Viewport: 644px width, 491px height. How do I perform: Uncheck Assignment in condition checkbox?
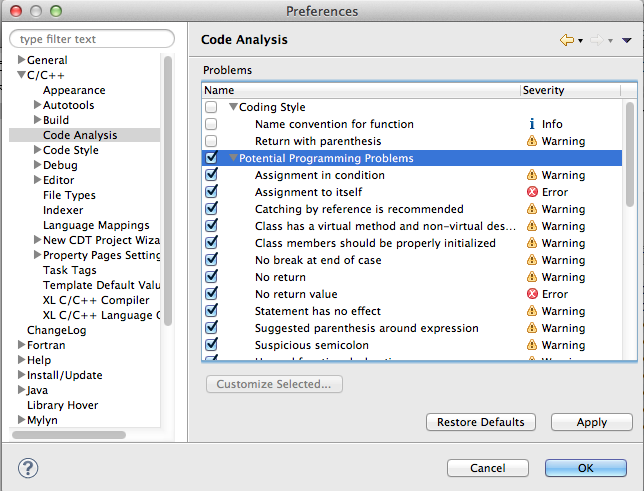[211, 175]
